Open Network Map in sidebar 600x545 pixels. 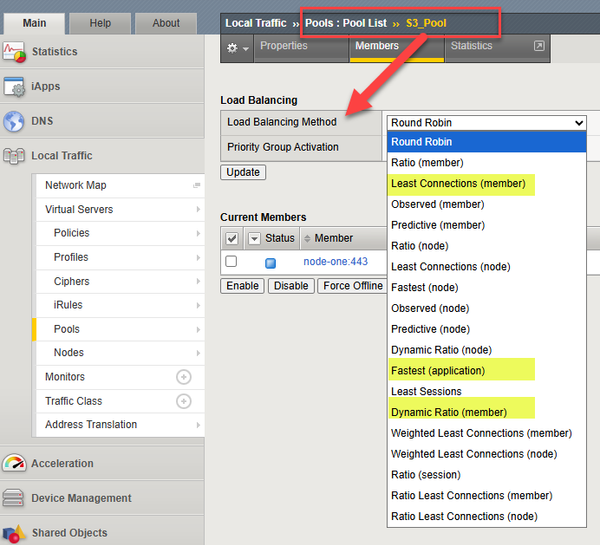coord(120,186)
